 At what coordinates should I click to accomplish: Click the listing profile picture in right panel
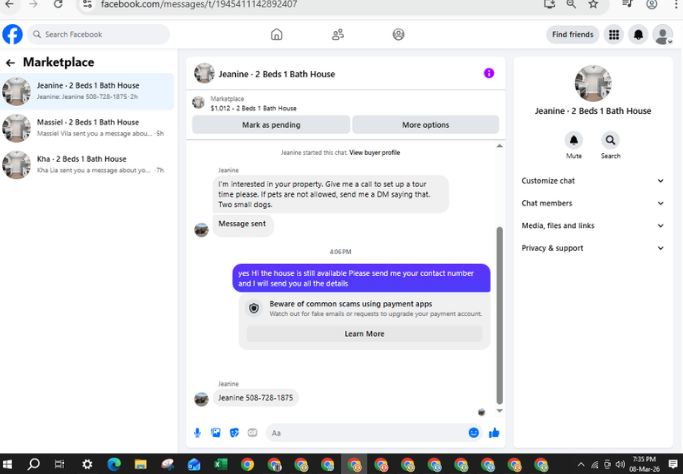593,83
